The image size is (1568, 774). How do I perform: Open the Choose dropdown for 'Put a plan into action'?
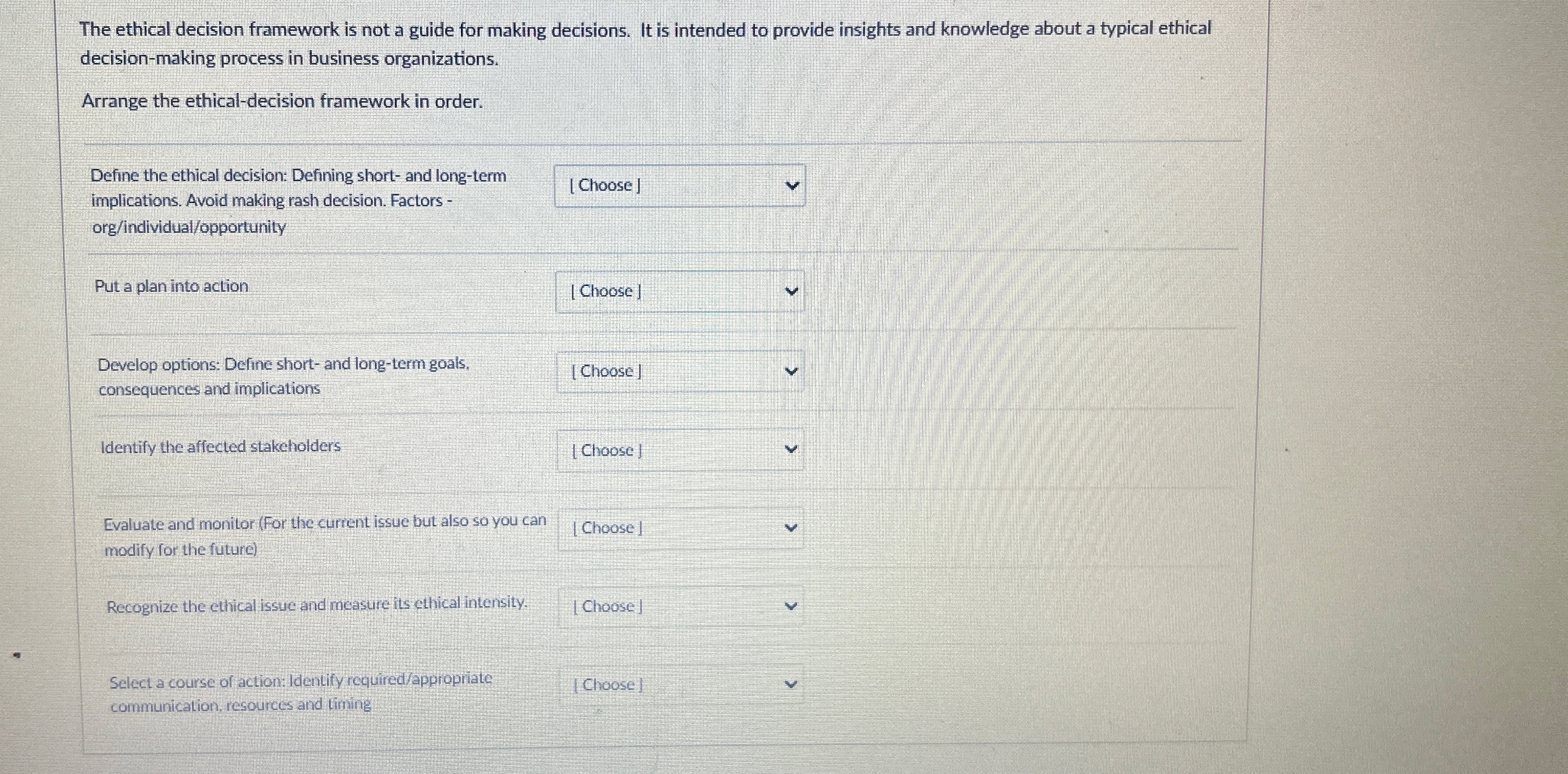point(680,292)
